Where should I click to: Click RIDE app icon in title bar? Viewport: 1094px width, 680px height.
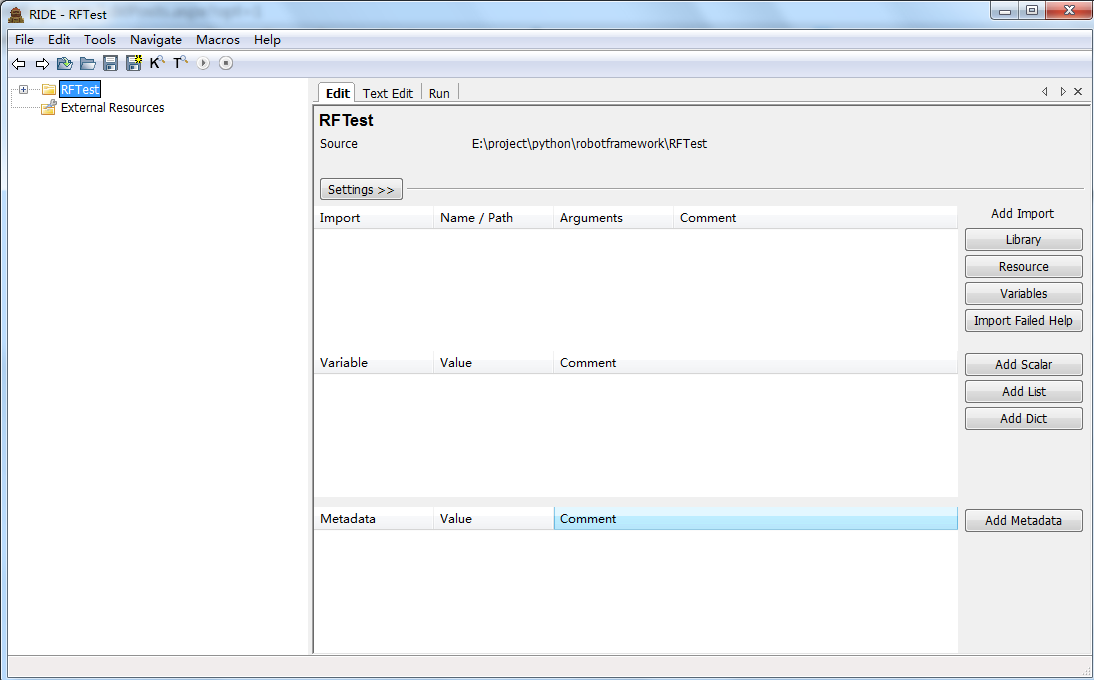click(x=15, y=15)
